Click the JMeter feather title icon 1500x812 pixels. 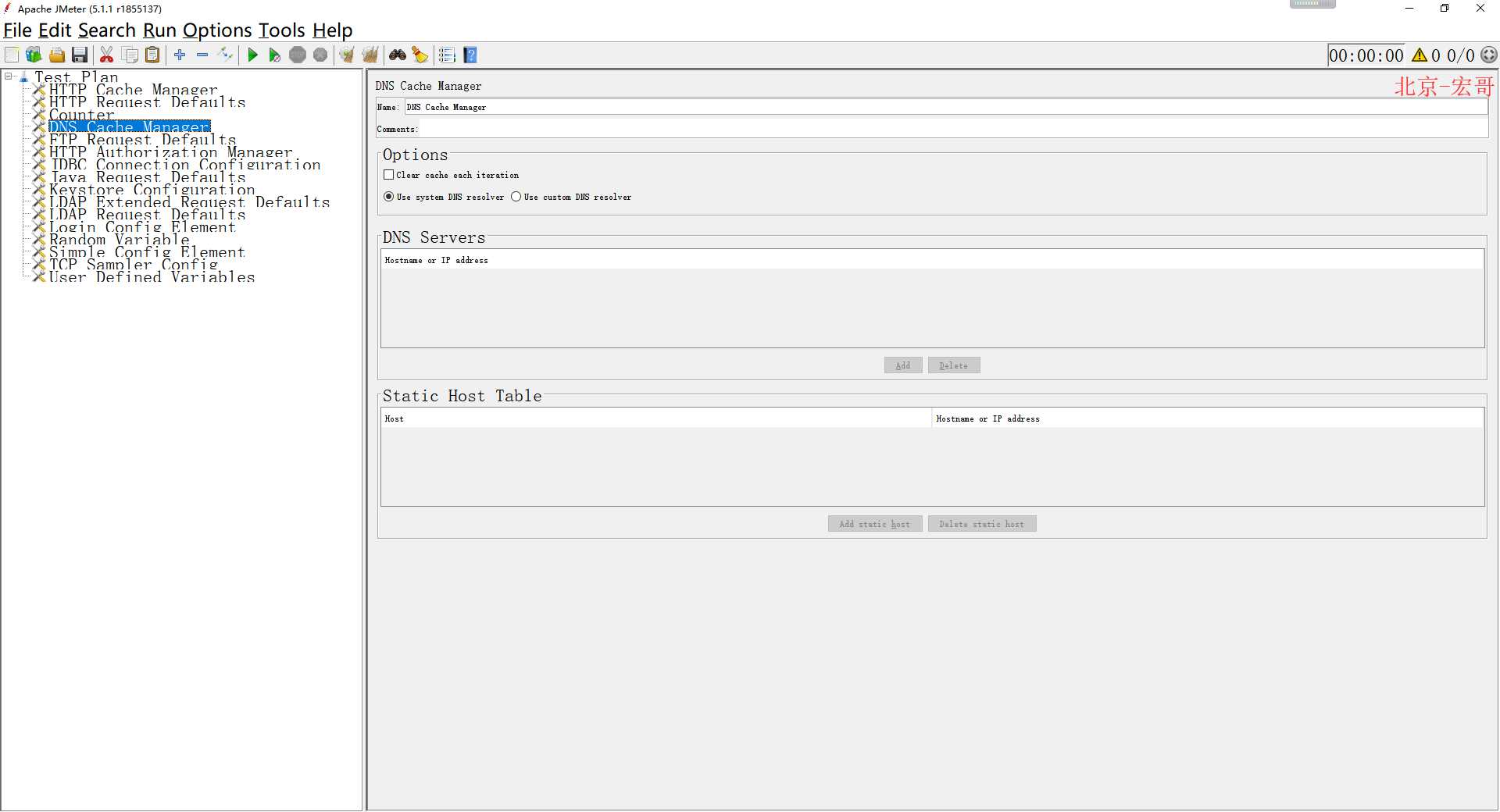click(x=8, y=9)
